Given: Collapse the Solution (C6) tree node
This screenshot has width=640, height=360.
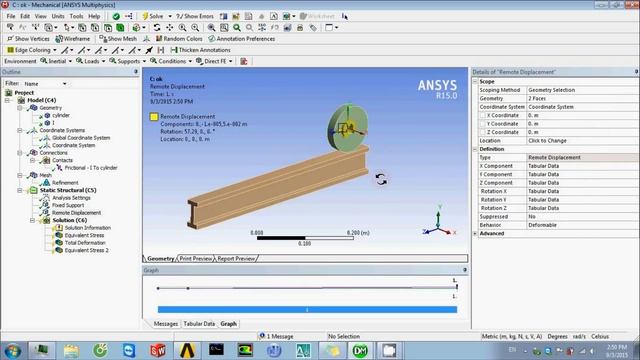Looking at the screenshot, I should tap(32, 220).
